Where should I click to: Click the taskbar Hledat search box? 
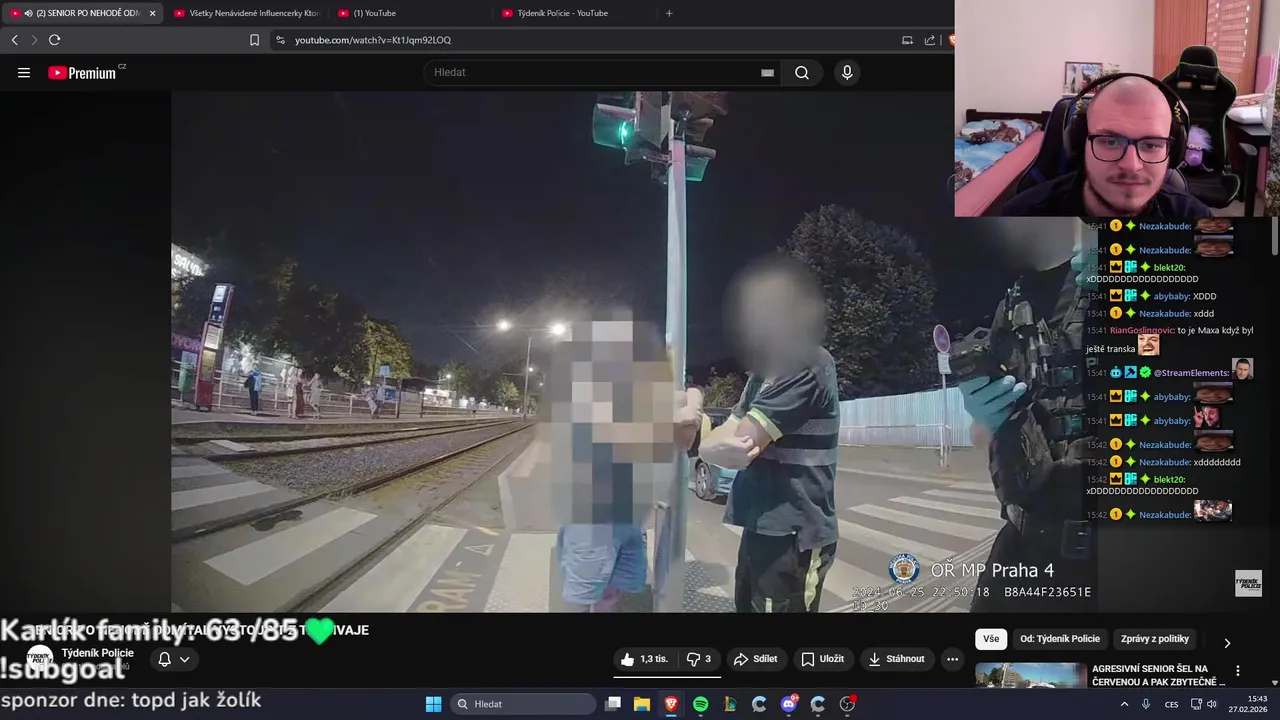523,704
